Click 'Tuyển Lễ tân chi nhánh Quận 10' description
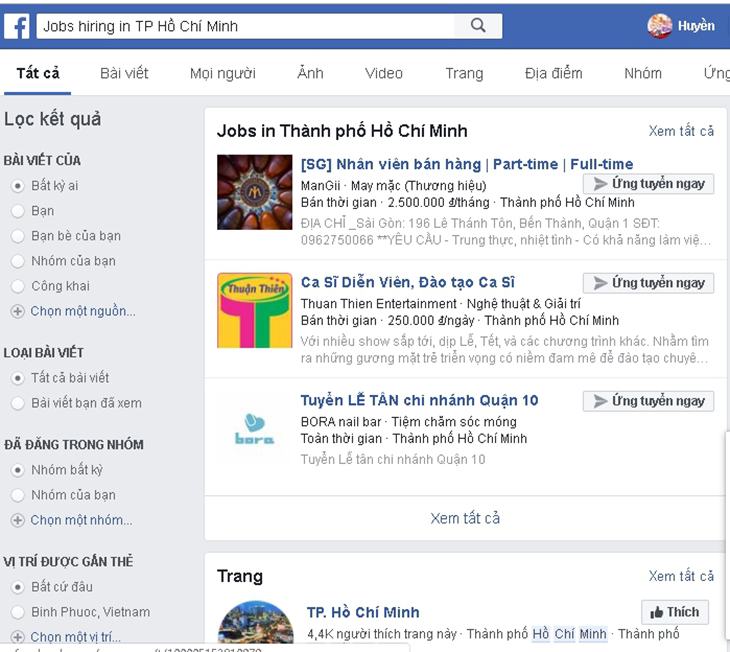The image size is (730, 652). coord(393,460)
